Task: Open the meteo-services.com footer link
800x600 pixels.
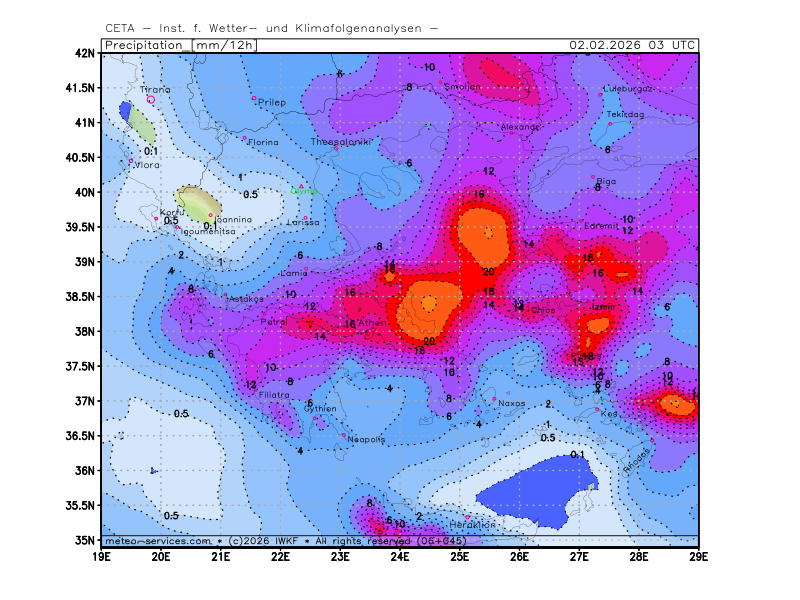Action: [x=158, y=540]
